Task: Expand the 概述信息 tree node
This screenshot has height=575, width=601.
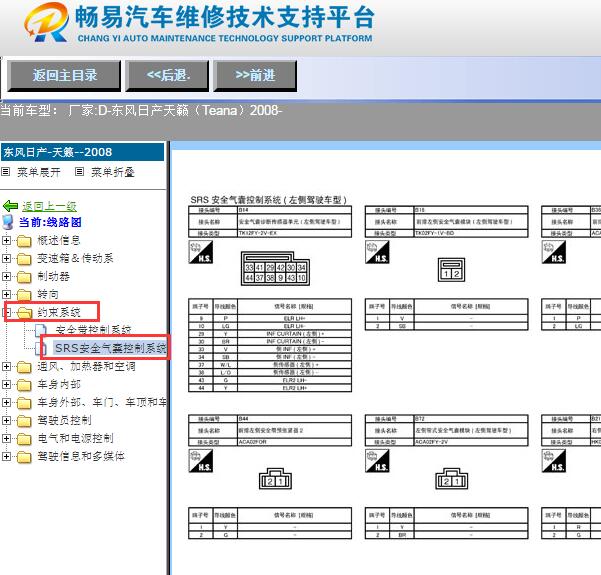Action: pyautogui.click(x=6, y=240)
